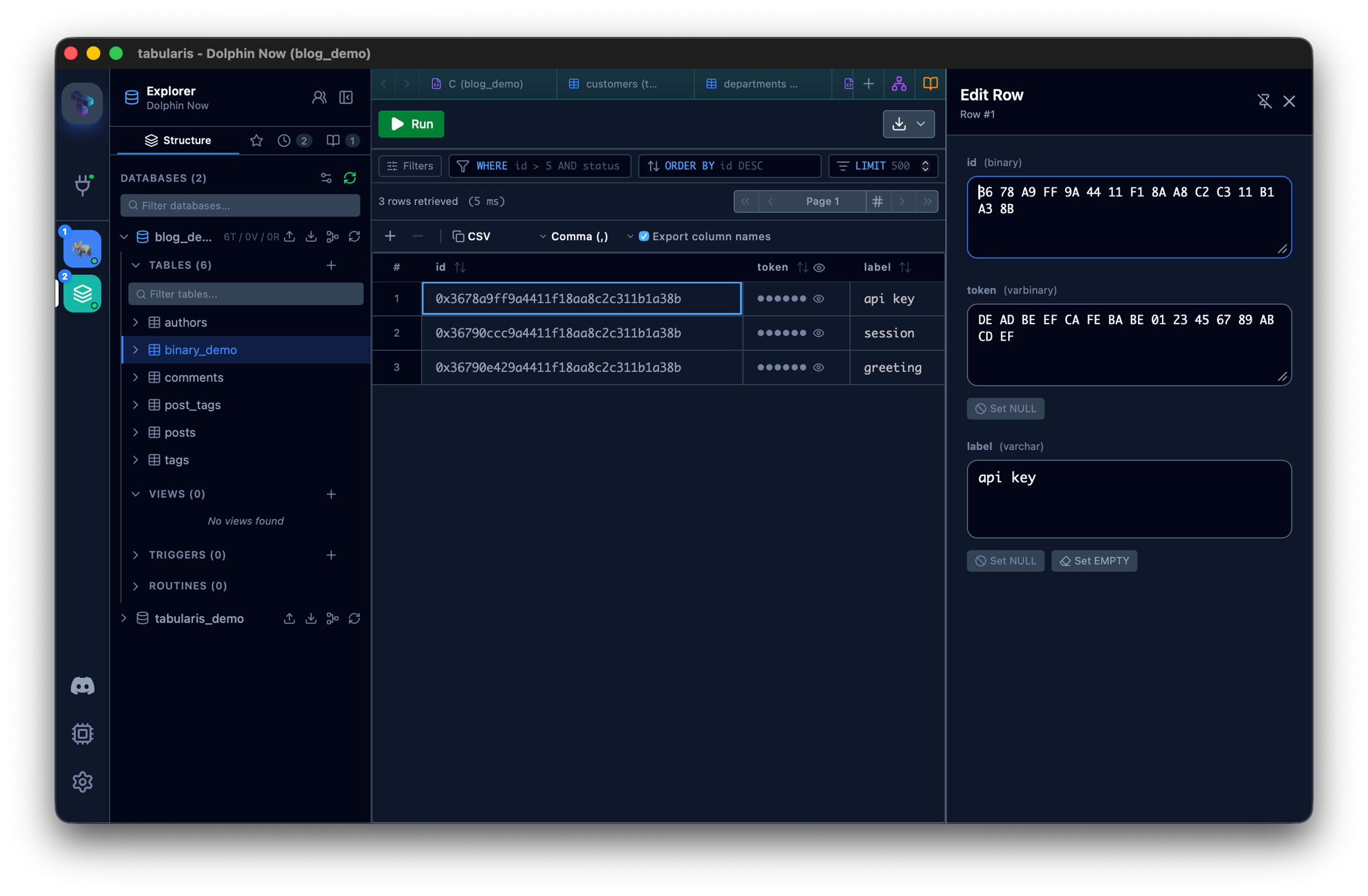Reveal token value for greeting row
Image resolution: width=1368 pixels, height=896 pixels.
819,367
